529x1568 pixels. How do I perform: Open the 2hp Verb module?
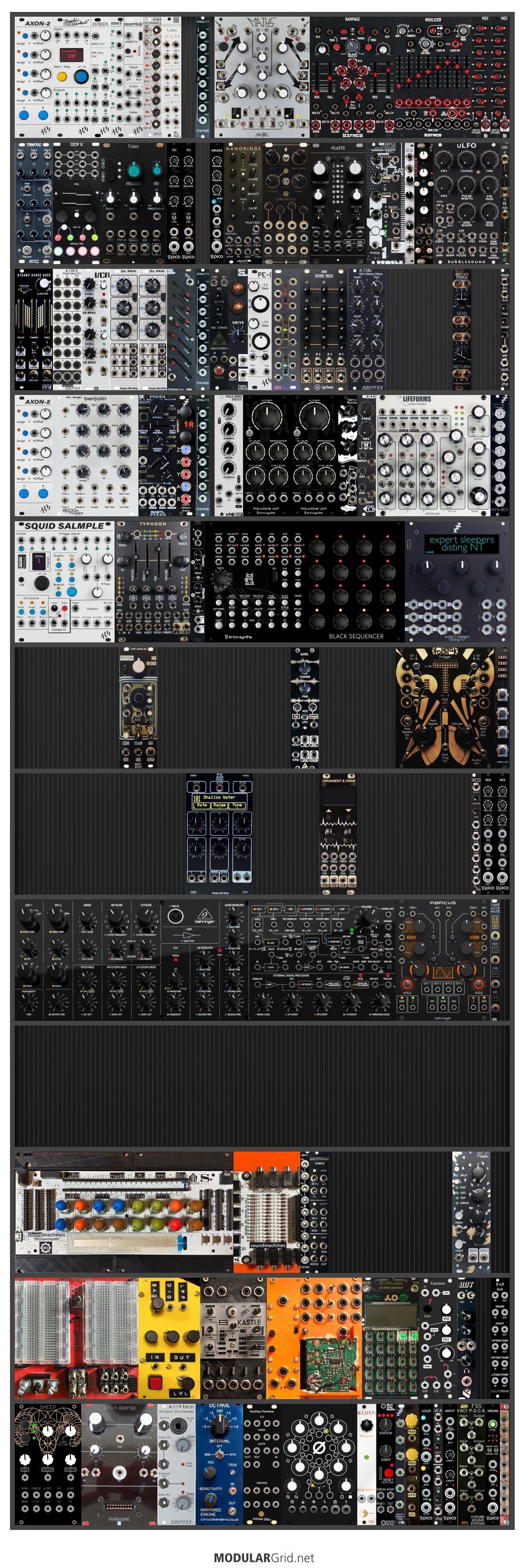click(505, 329)
